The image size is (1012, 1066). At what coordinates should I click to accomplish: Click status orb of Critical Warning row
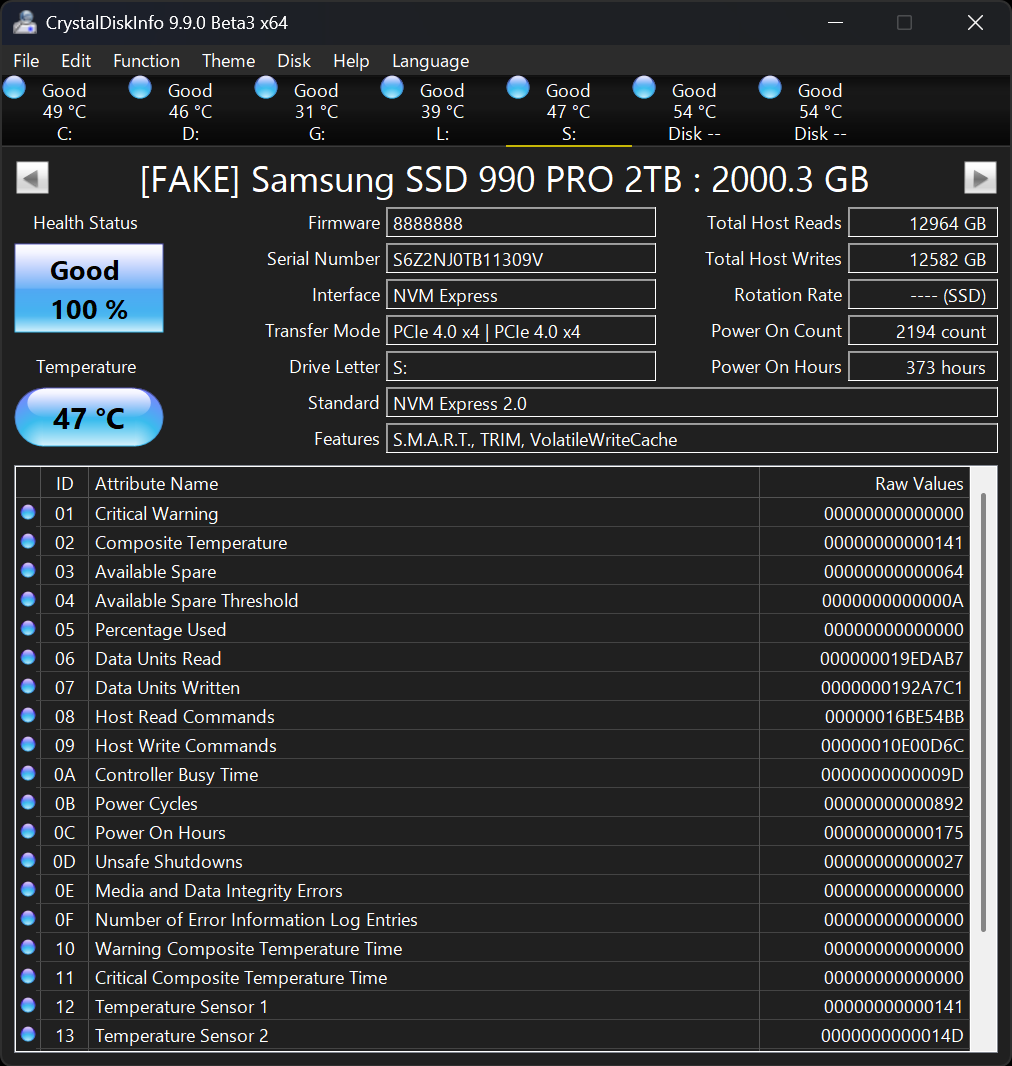pyautogui.click(x=28, y=512)
